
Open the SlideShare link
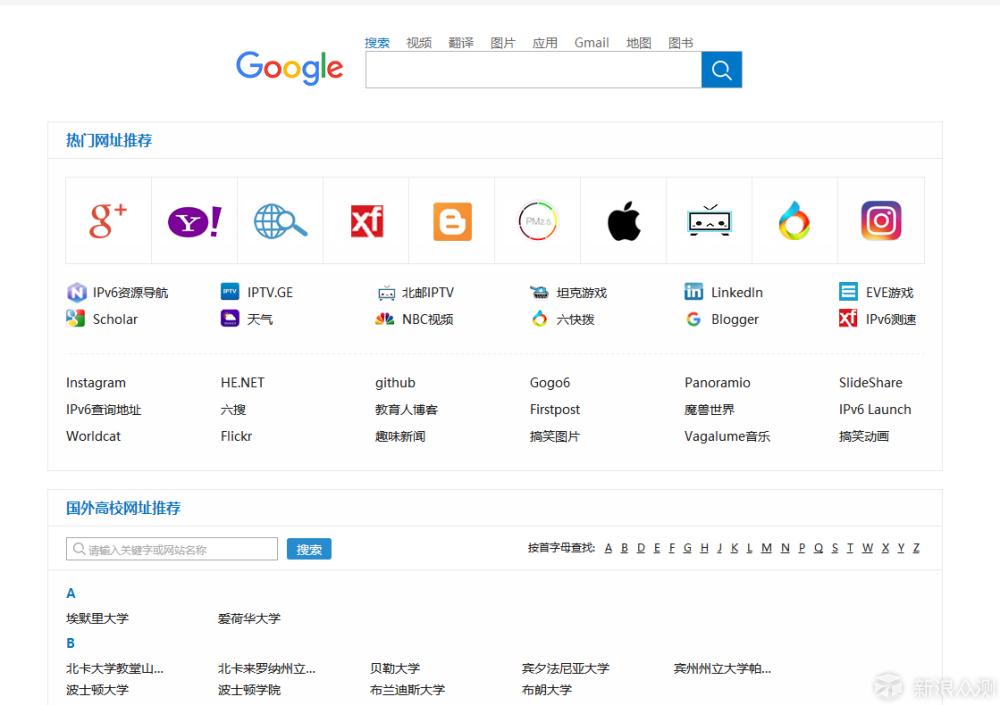[x=871, y=383]
